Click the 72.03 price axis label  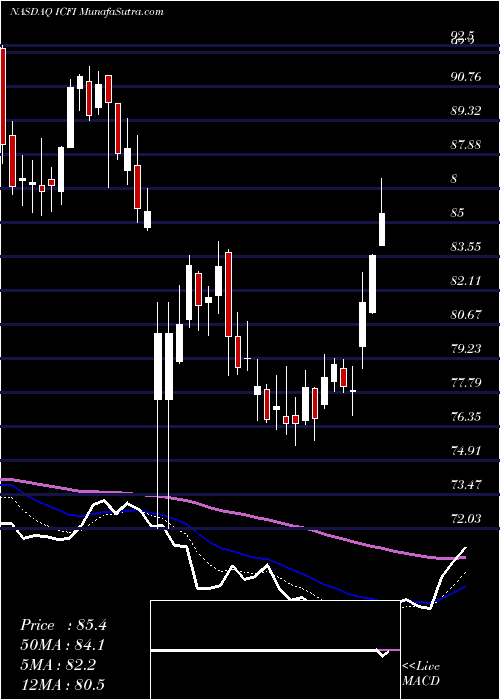466,518
